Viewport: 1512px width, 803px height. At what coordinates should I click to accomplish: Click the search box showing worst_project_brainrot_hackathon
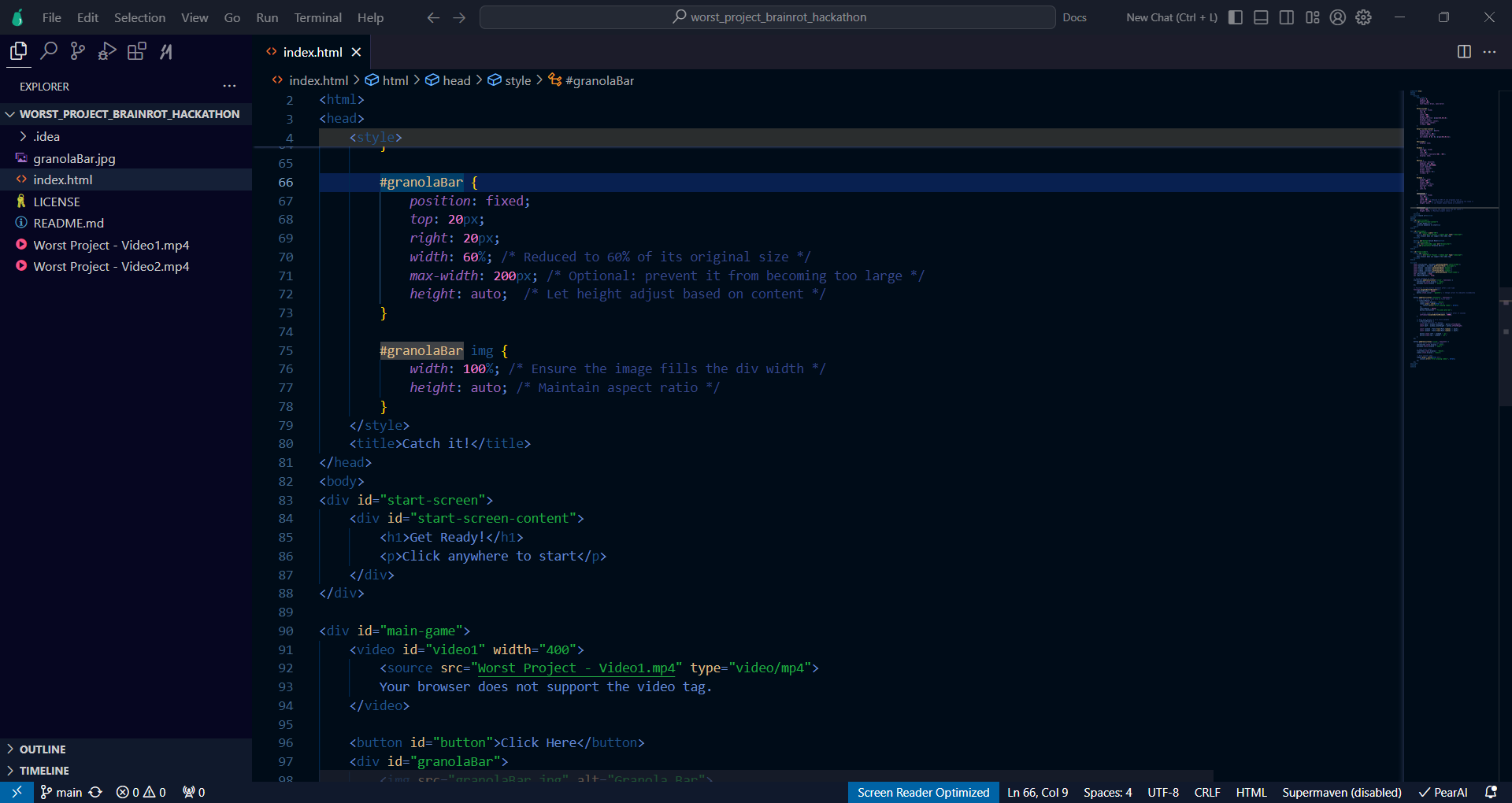(x=768, y=17)
